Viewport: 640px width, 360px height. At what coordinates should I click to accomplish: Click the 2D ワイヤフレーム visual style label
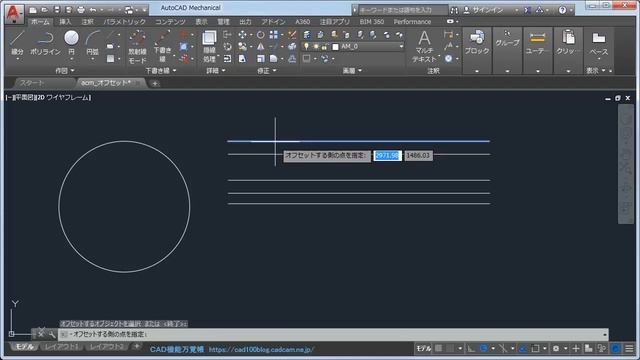(x=63, y=98)
